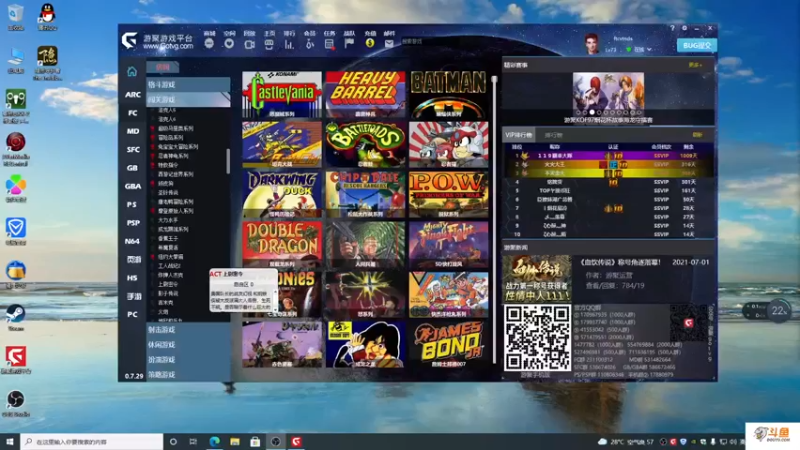Select the FC platform tab
The height and width of the screenshot is (450, 800).
click(133, 113)
